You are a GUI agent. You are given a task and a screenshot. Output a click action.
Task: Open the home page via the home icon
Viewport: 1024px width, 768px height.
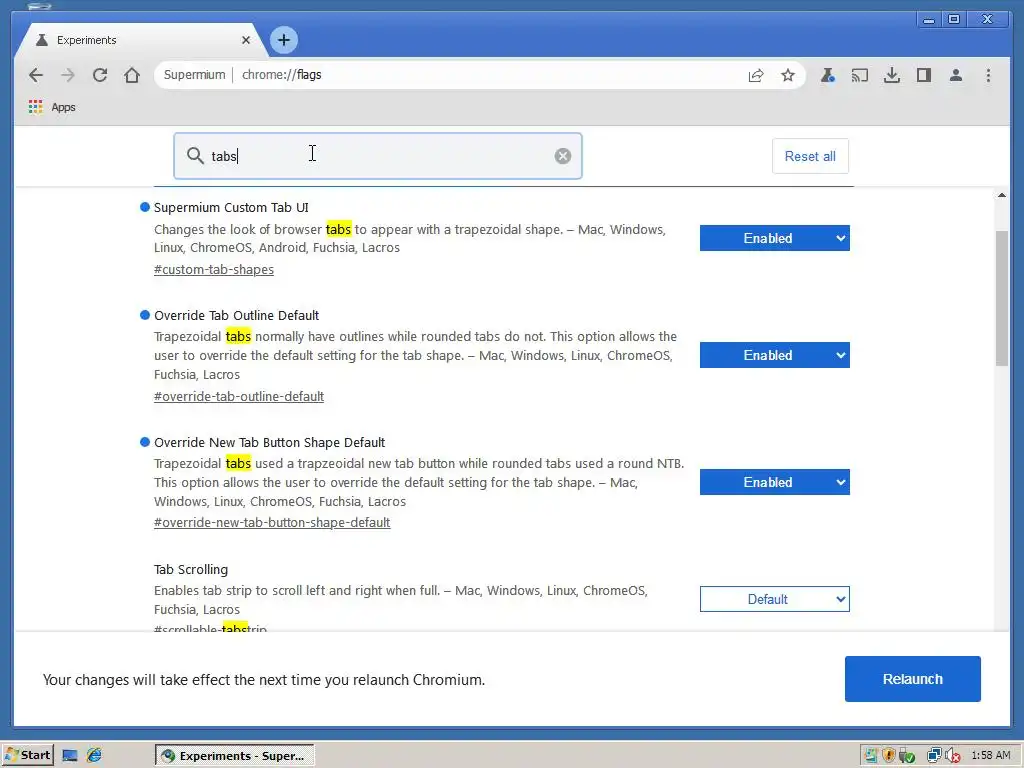point(132,75)
